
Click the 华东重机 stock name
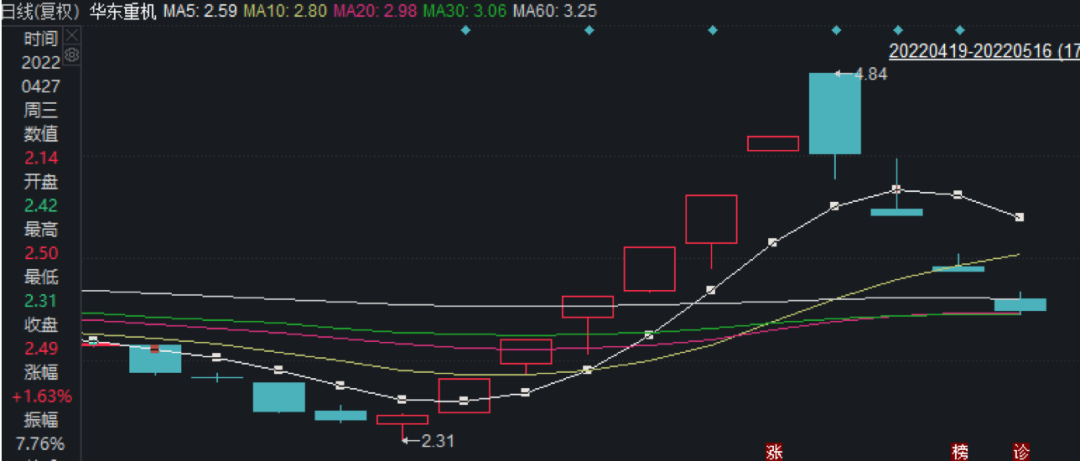123,11
